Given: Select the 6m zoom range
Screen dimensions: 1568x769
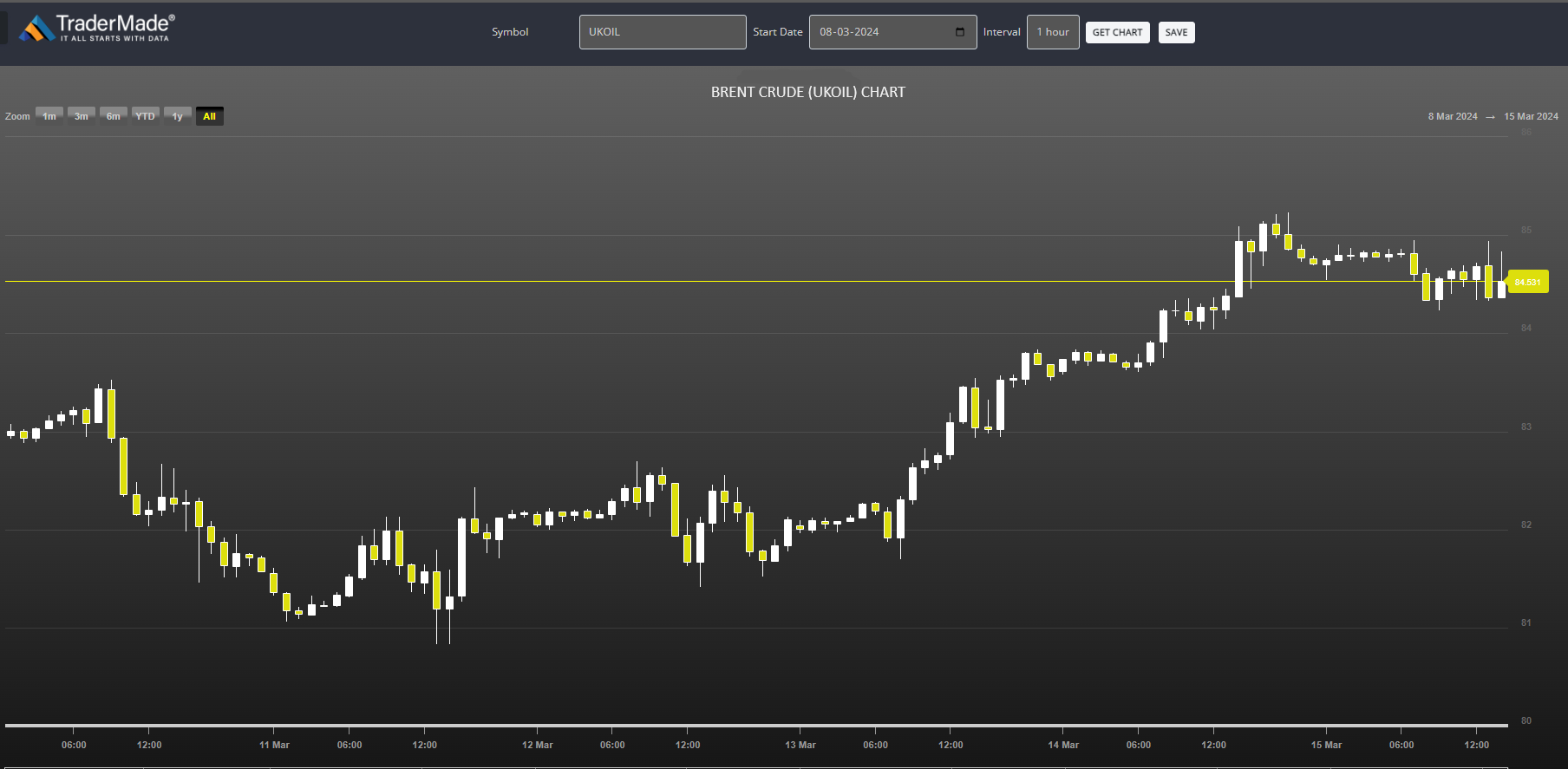Looking at the screenshot, I should coord(114,116).
